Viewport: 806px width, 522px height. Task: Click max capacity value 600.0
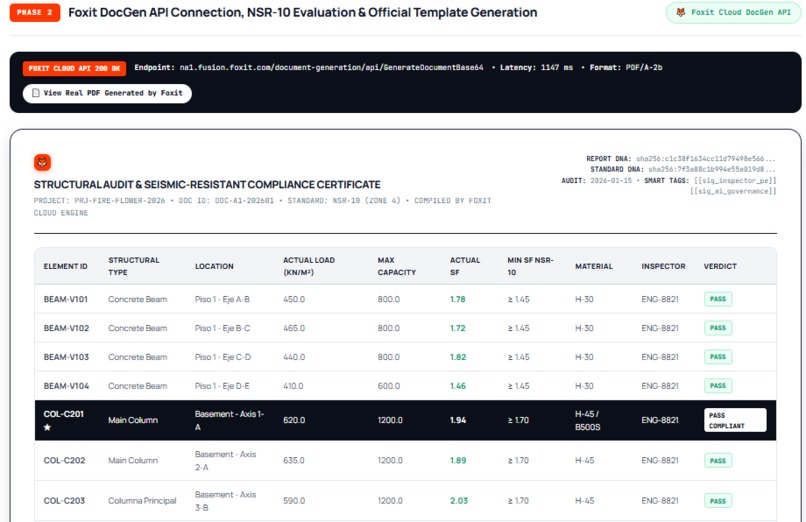pyautogui.click(x=389, y=385)
